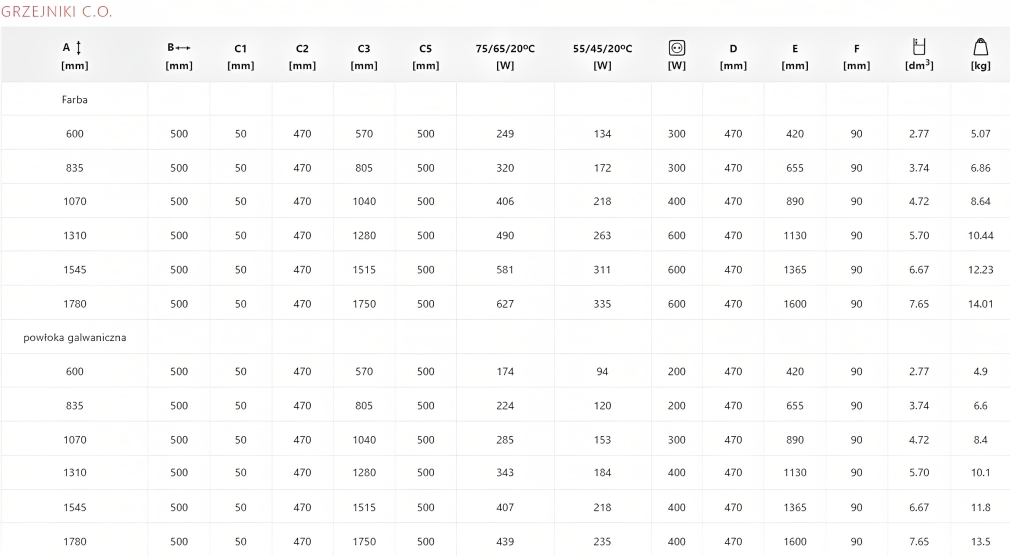Click the weight icon above [kg]

[980, 47]
